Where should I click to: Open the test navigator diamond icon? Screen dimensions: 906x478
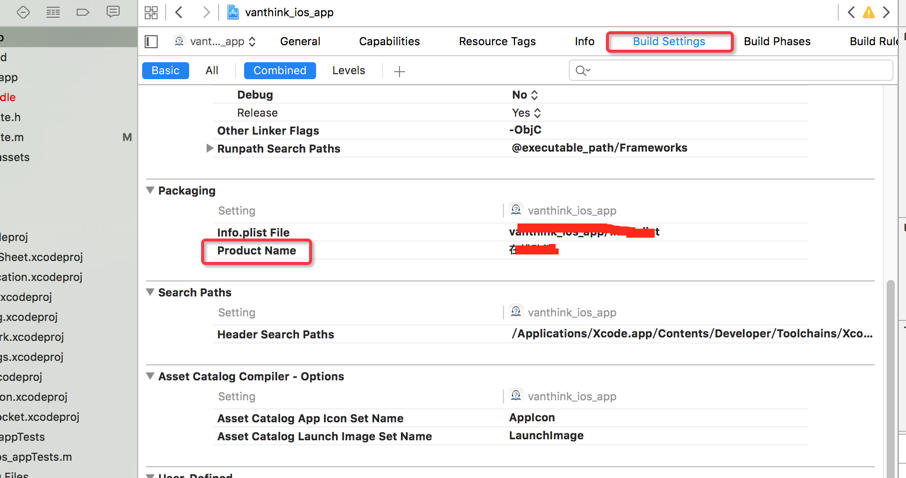(x=23, y=12)
